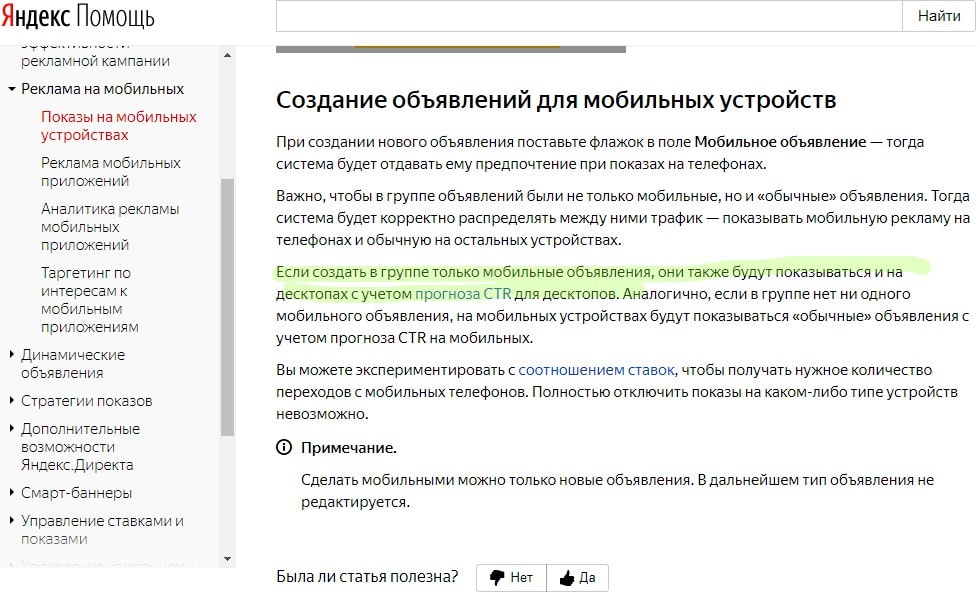Expand the Смарт-баннеры section arrow
The width and height of the screenshot is (977, 598).
[11, 493]
